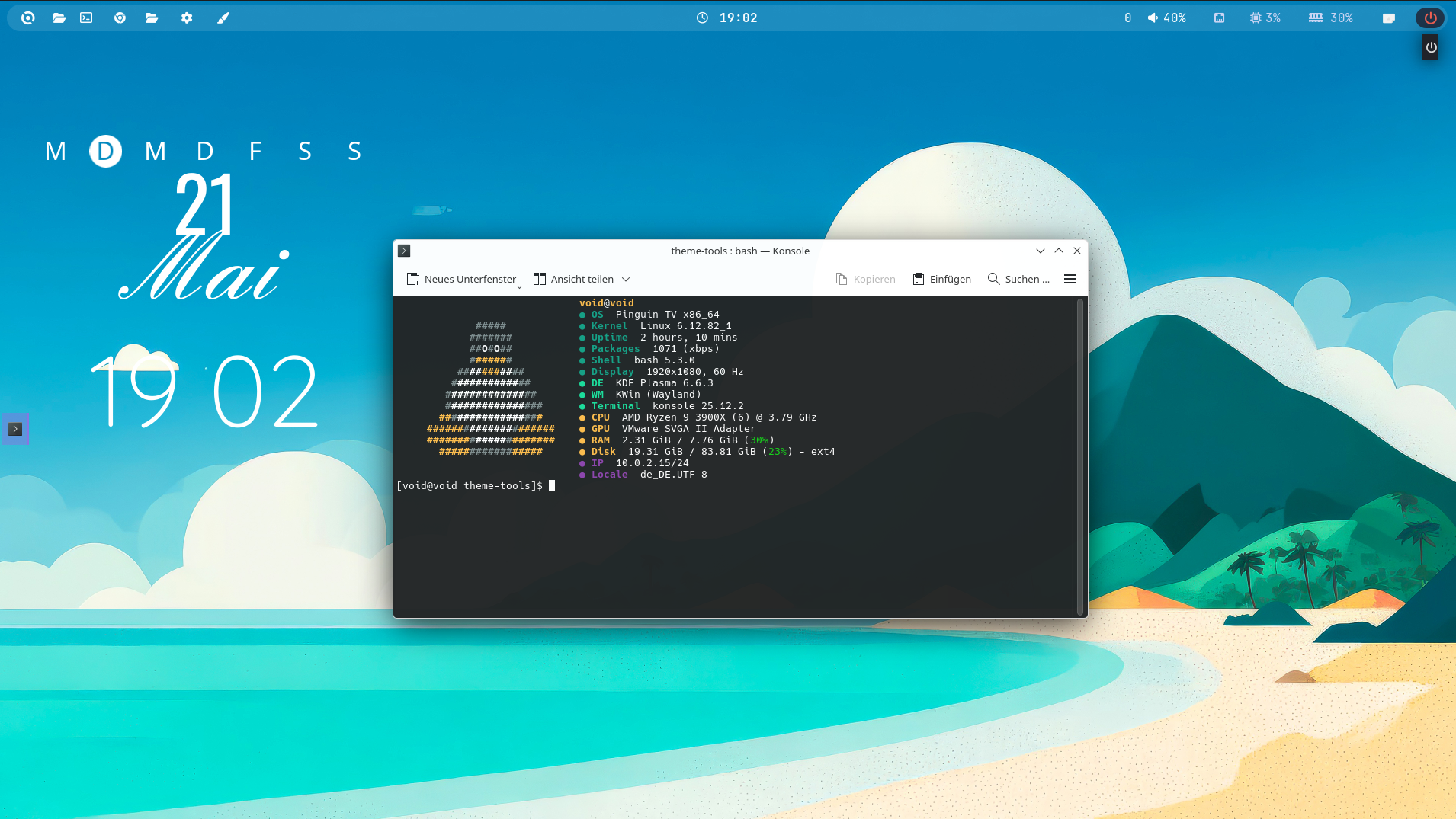This screenshot has height=819, width=1456.
Task: Open the paintbrush theme tool in the panel
Action: [x=223, y=18]
